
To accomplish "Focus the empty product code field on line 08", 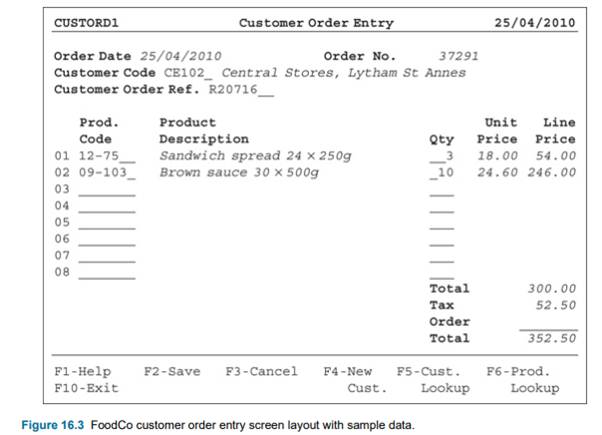I will pos(106,272).
